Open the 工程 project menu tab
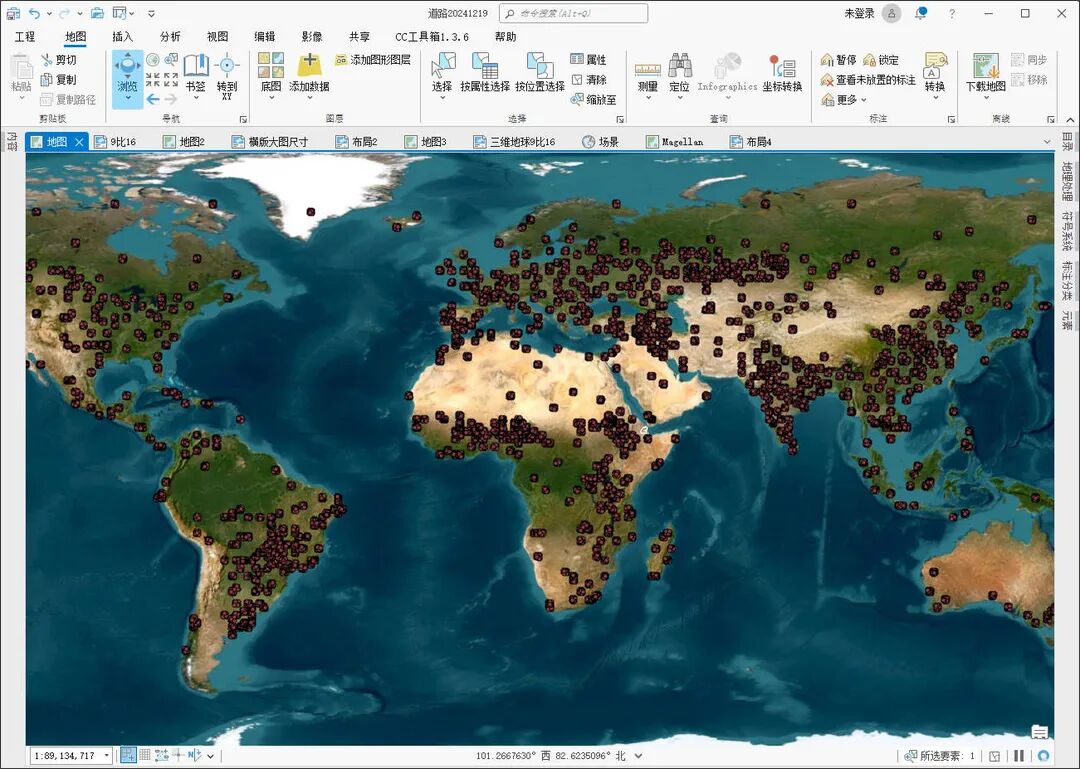The width and height of the screenshot is (1080, 769). 25,37
